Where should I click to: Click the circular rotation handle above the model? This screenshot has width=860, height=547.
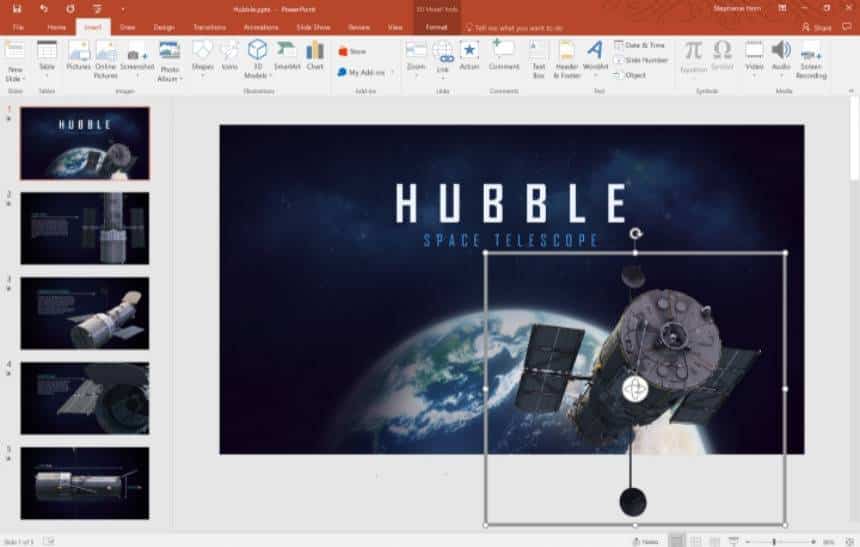[x=635, y=234]
